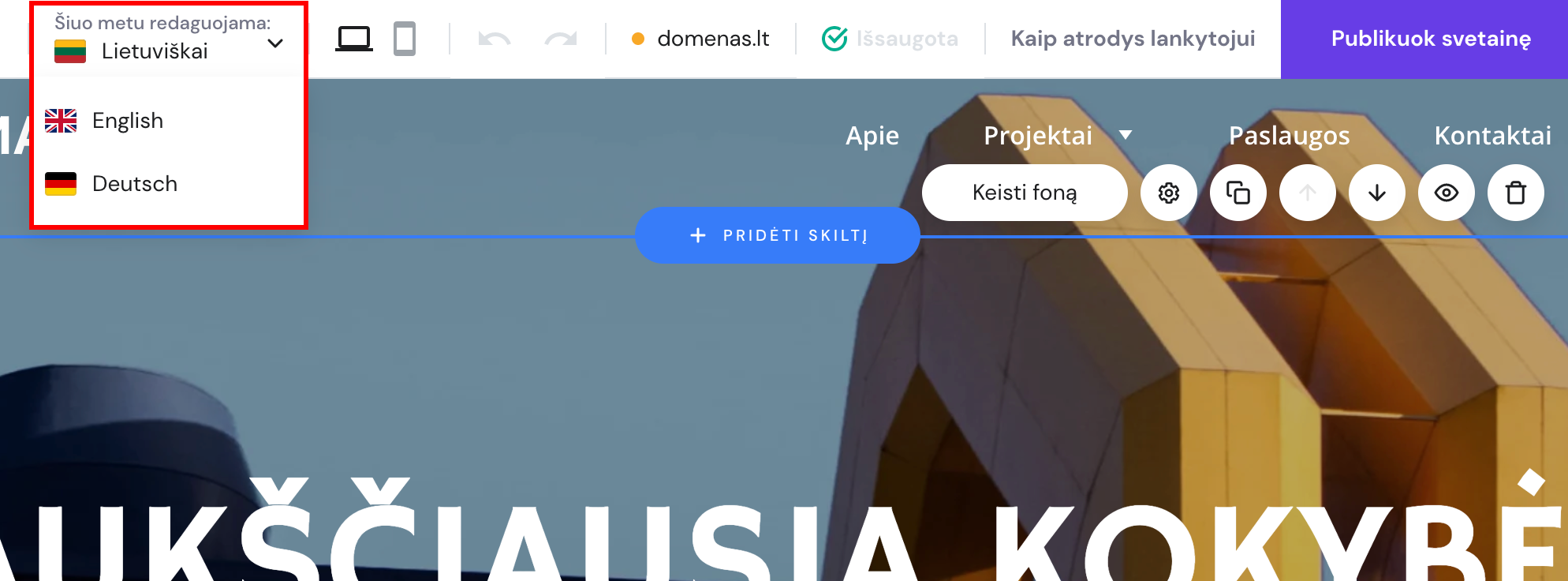Viewport: 1568px width, 581px height.
Task: Click the undo arrow icon
Action: pos(495,39)
